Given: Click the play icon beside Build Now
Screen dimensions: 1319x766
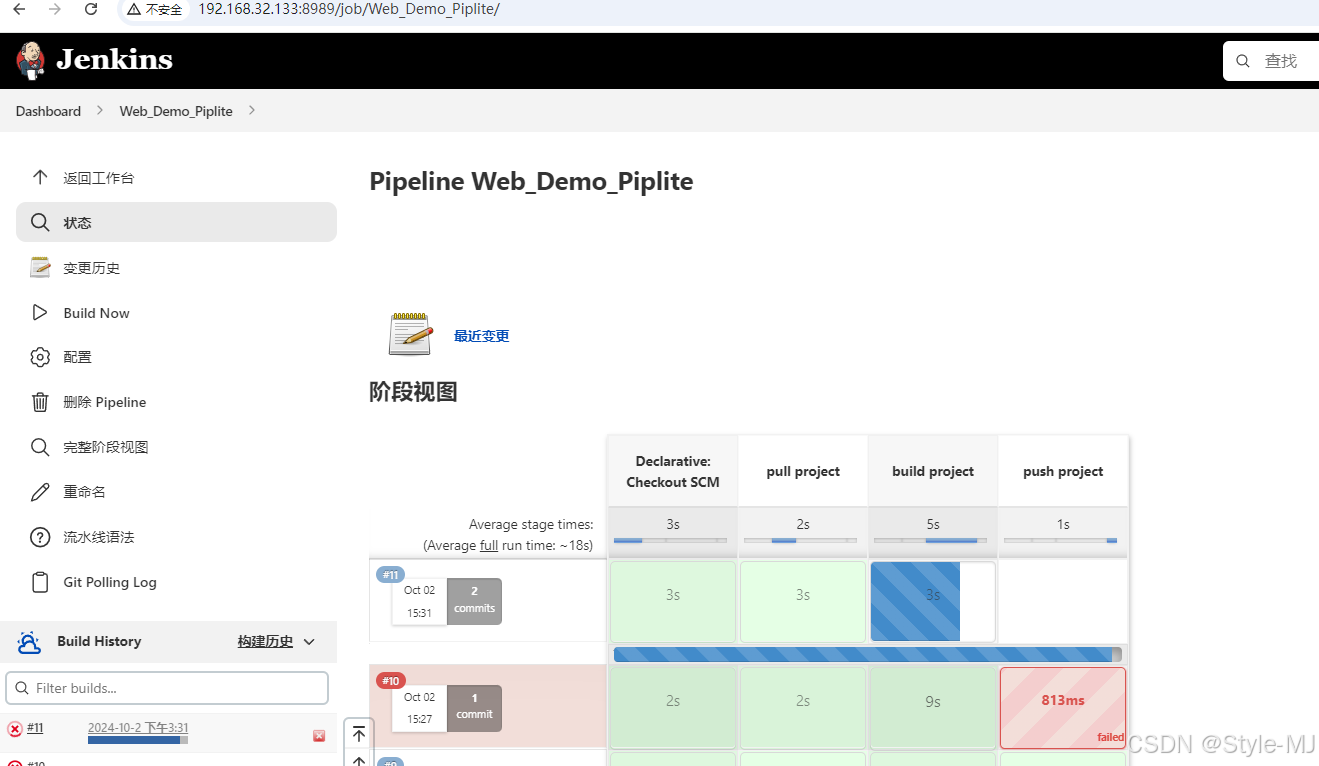Looking at the screenshot, I should (40, 312).
